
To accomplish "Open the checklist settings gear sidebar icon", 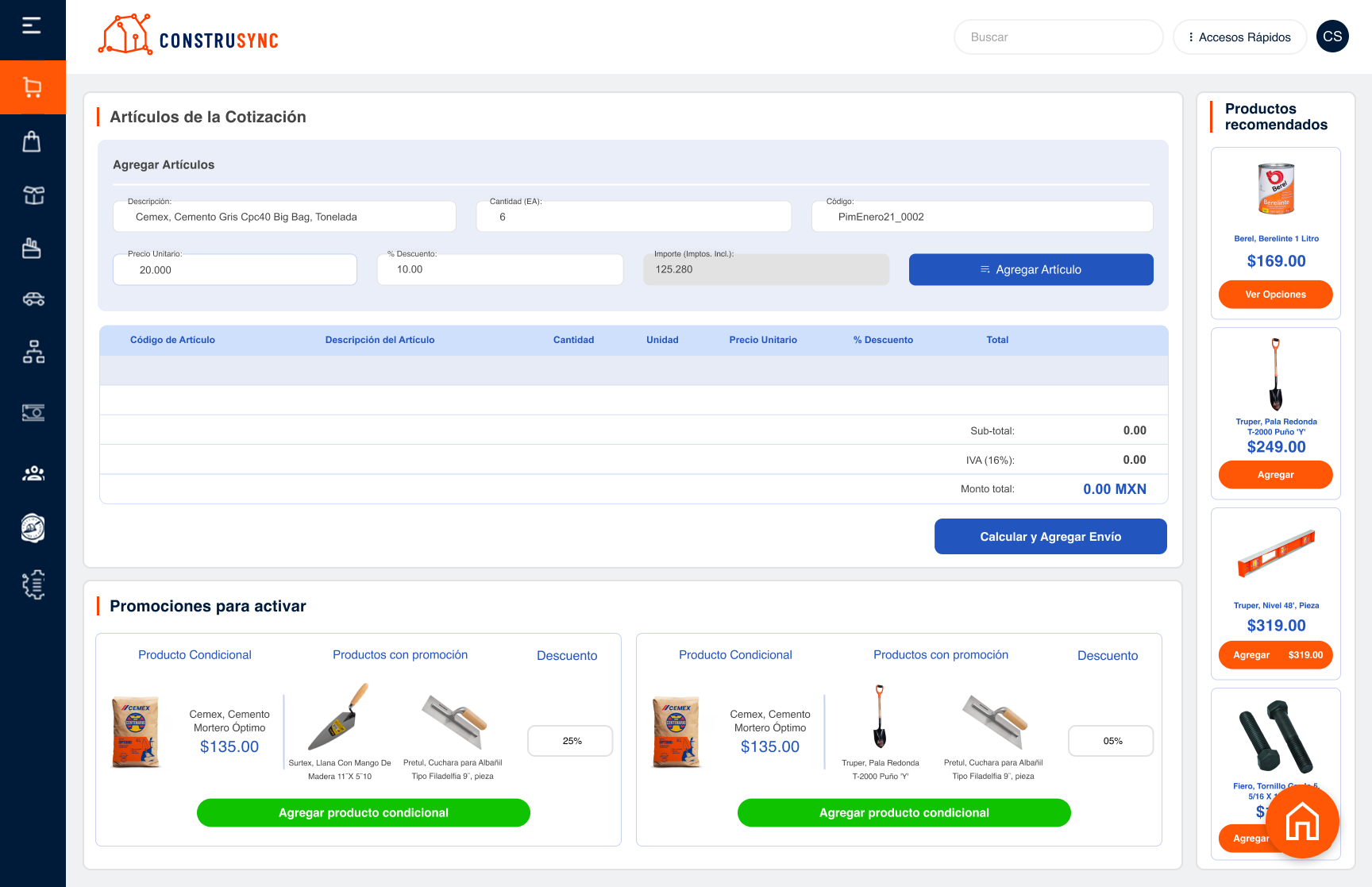I will (x=33, y=585).
